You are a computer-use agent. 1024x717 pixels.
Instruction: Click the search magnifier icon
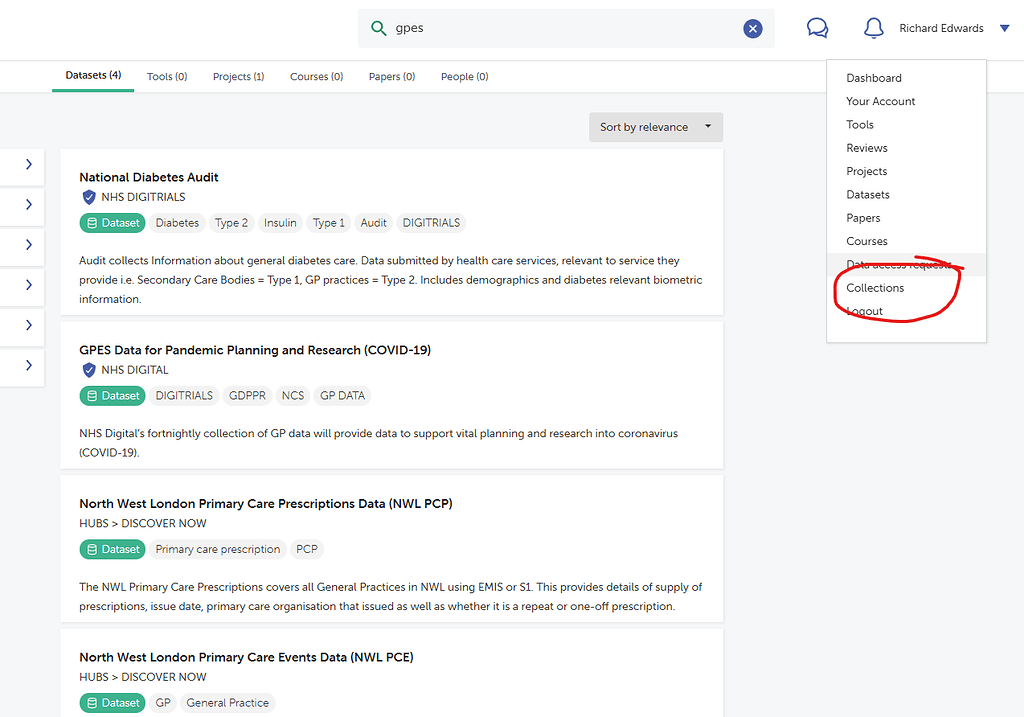point(378,28)
